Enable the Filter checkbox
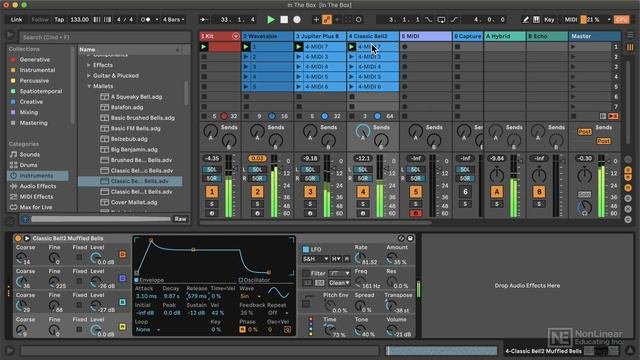Screen dimensions: 640x360 (x=306, y=273)
